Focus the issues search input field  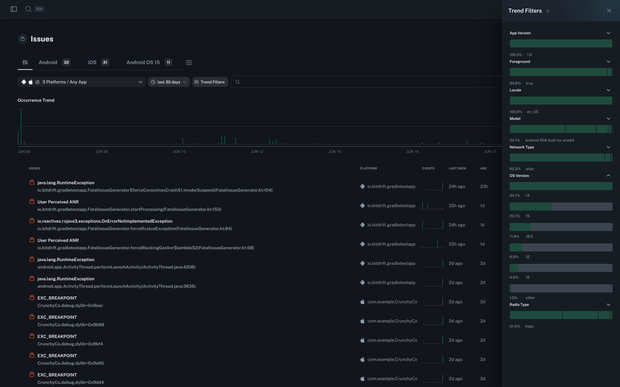[x=366, y=82]
